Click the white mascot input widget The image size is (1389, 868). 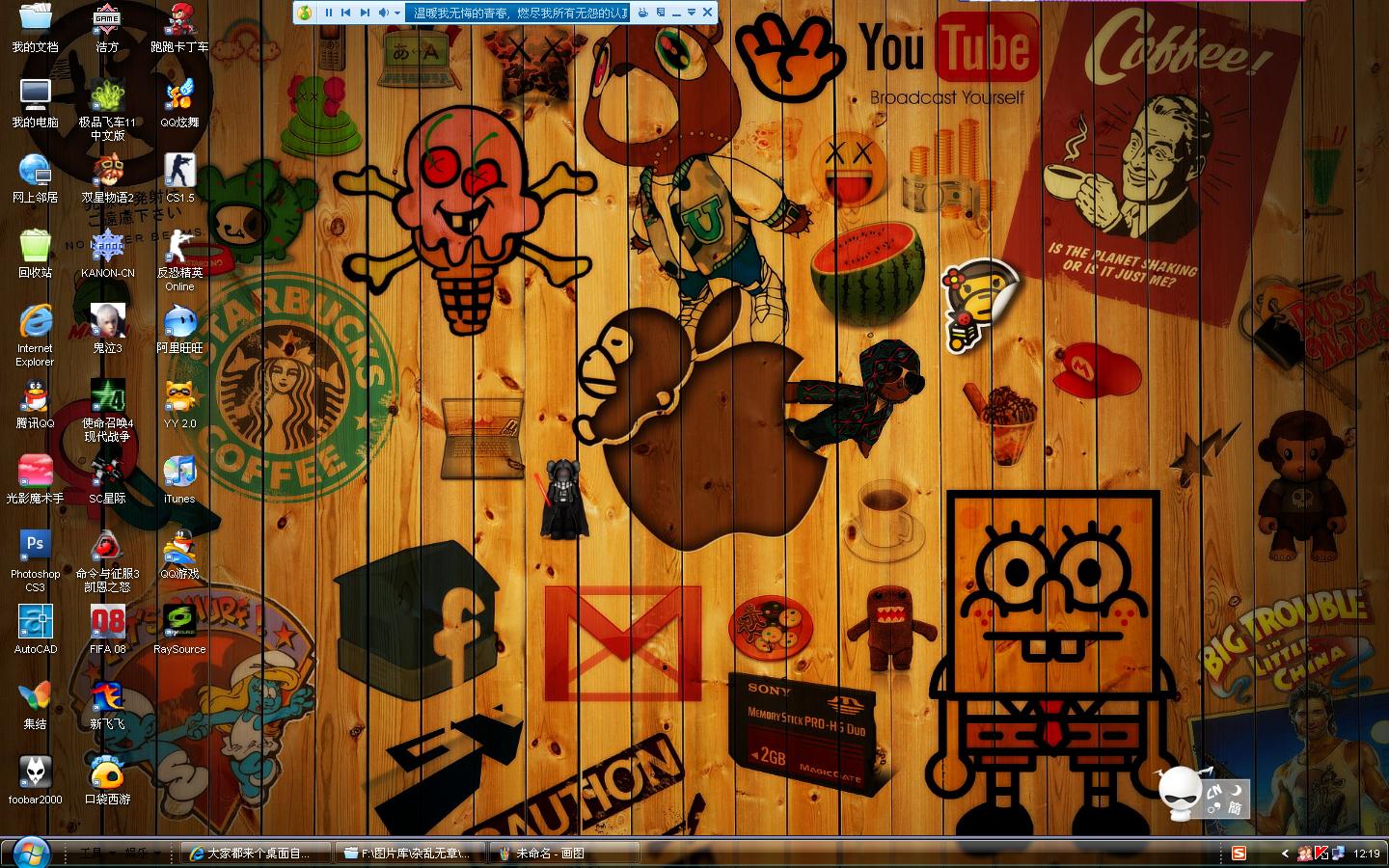point(1181,793)
